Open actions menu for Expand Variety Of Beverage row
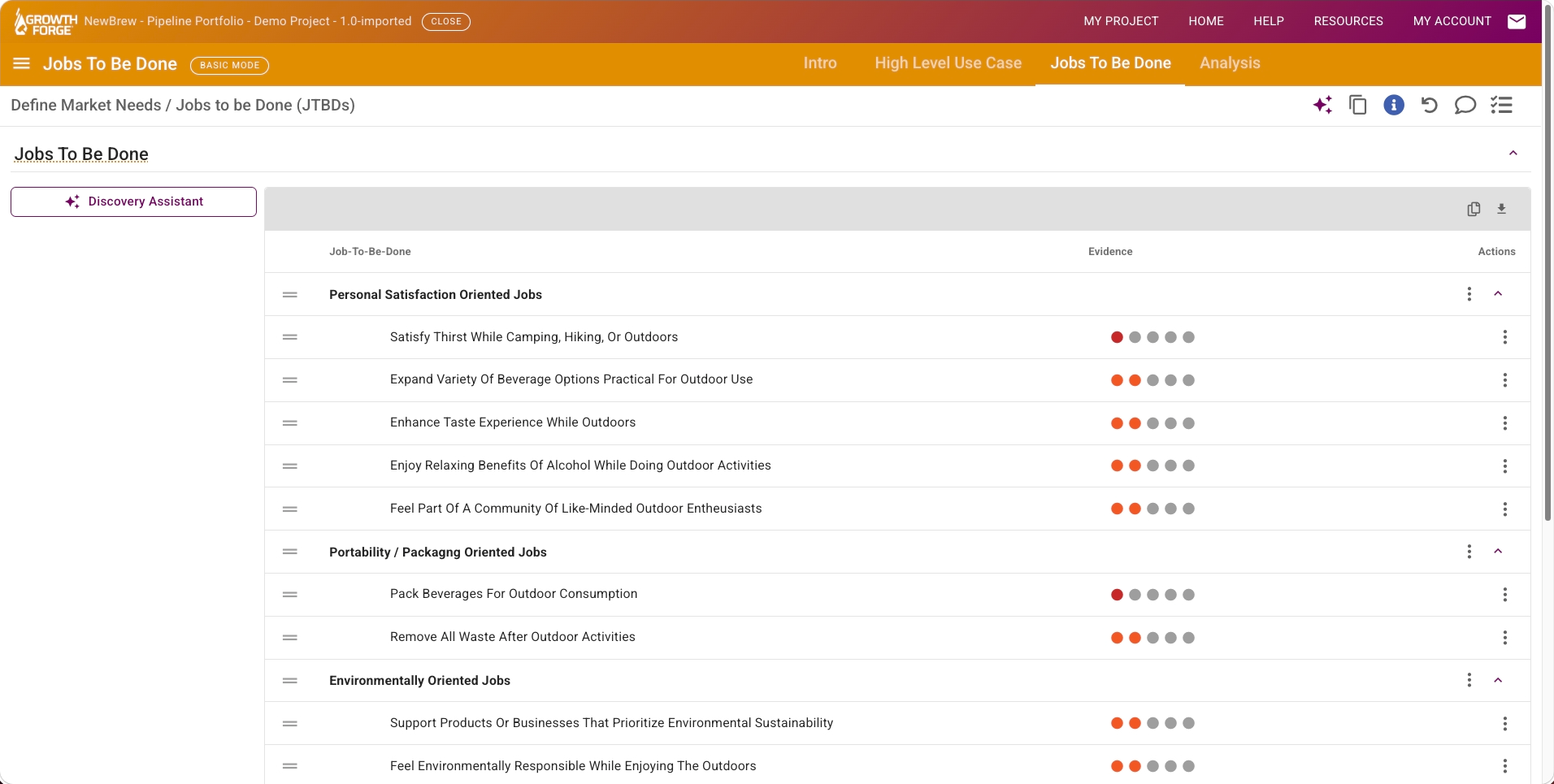The image size is (1554, 784). tap(1504, 380)
